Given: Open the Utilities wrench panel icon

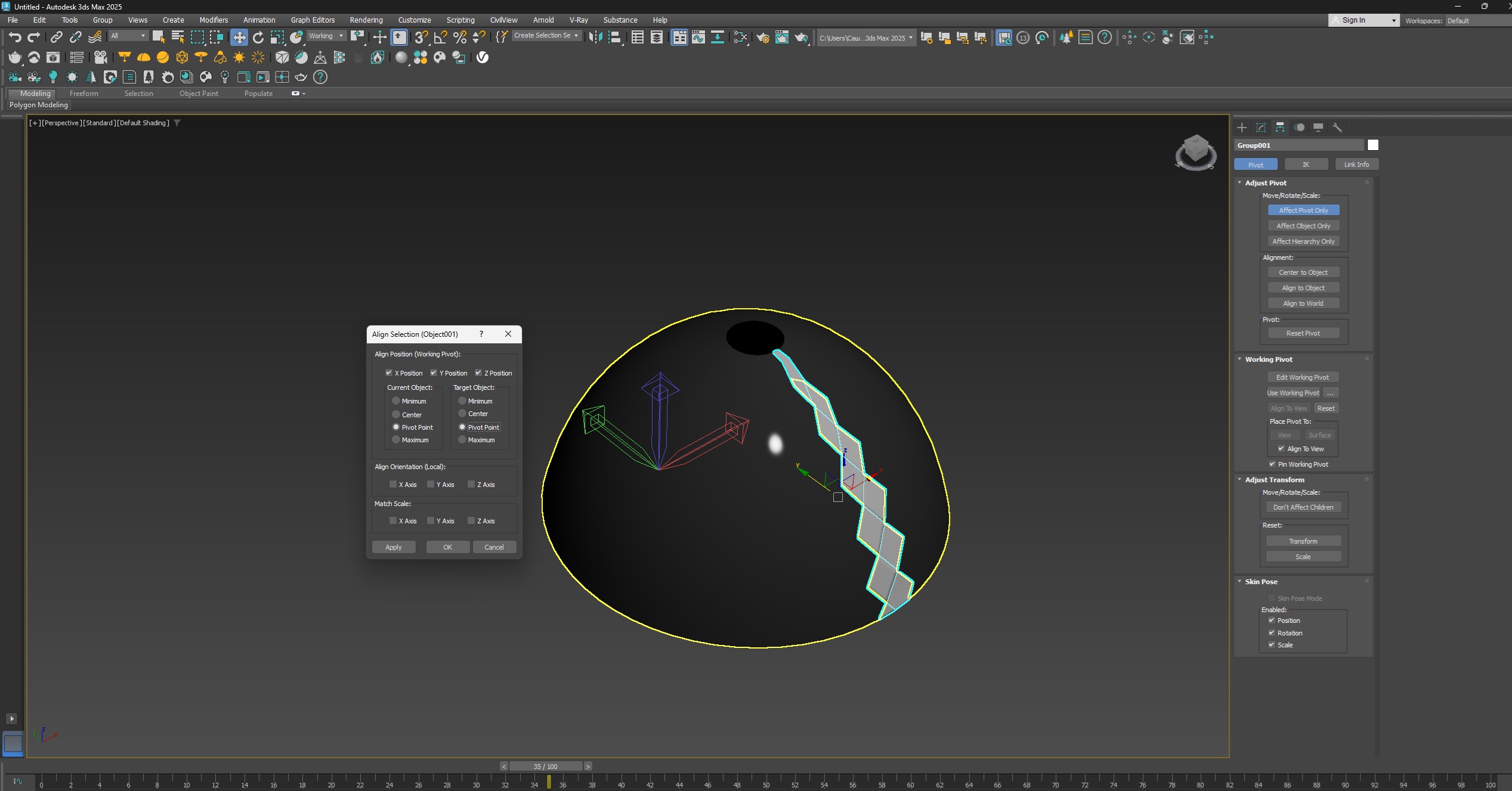Looking at the screenshot, I should click(1337, 128).
